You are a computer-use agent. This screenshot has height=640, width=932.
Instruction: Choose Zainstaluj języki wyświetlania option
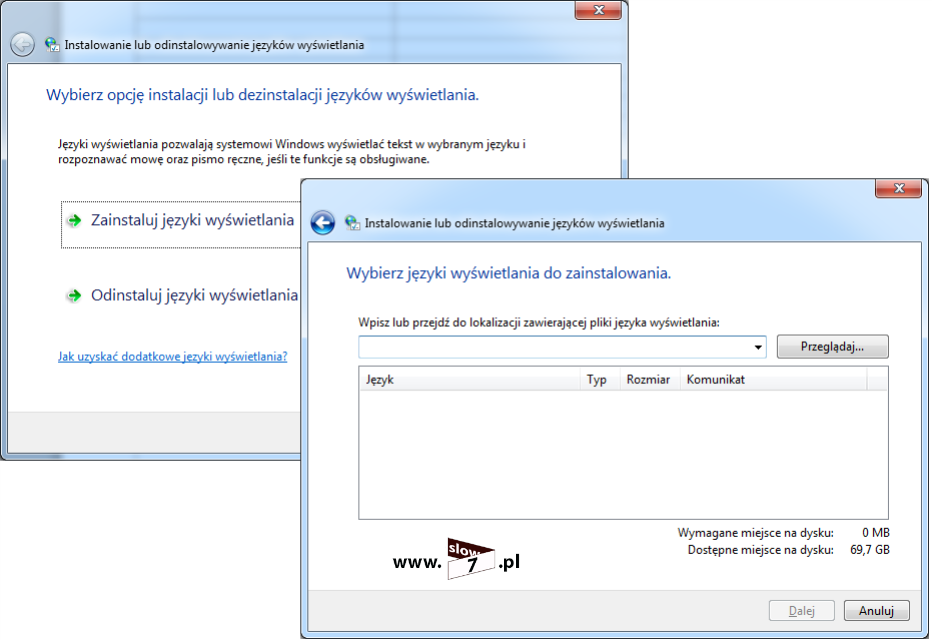click(181, 225)
